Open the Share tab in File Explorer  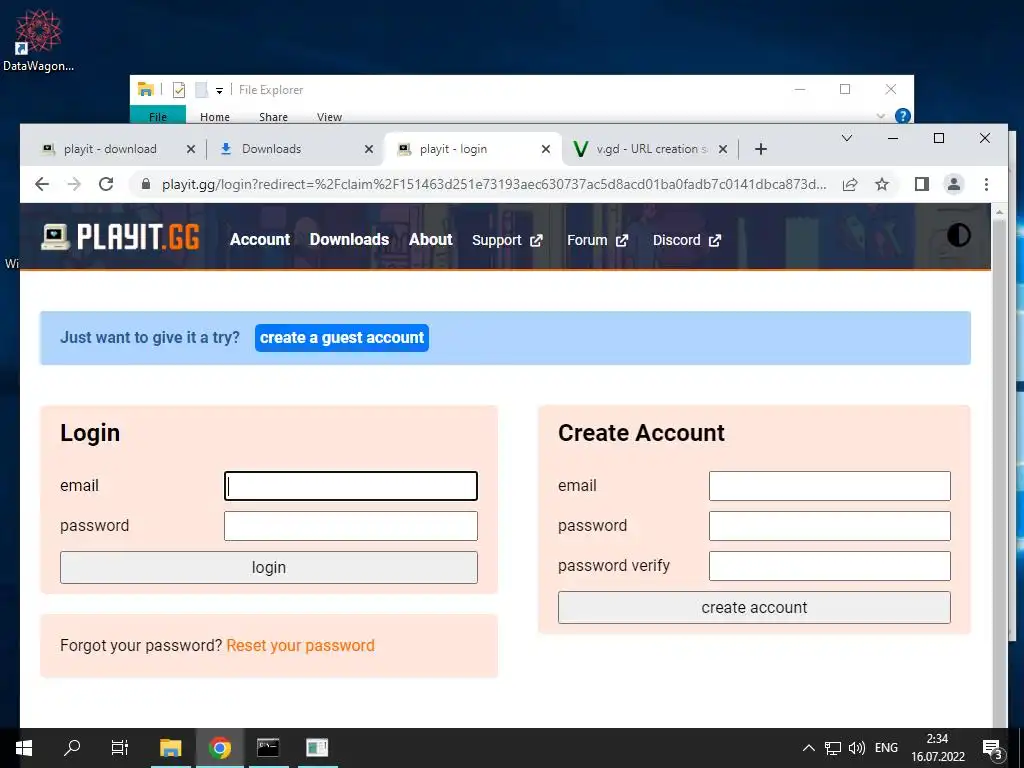tap(273, 116)
